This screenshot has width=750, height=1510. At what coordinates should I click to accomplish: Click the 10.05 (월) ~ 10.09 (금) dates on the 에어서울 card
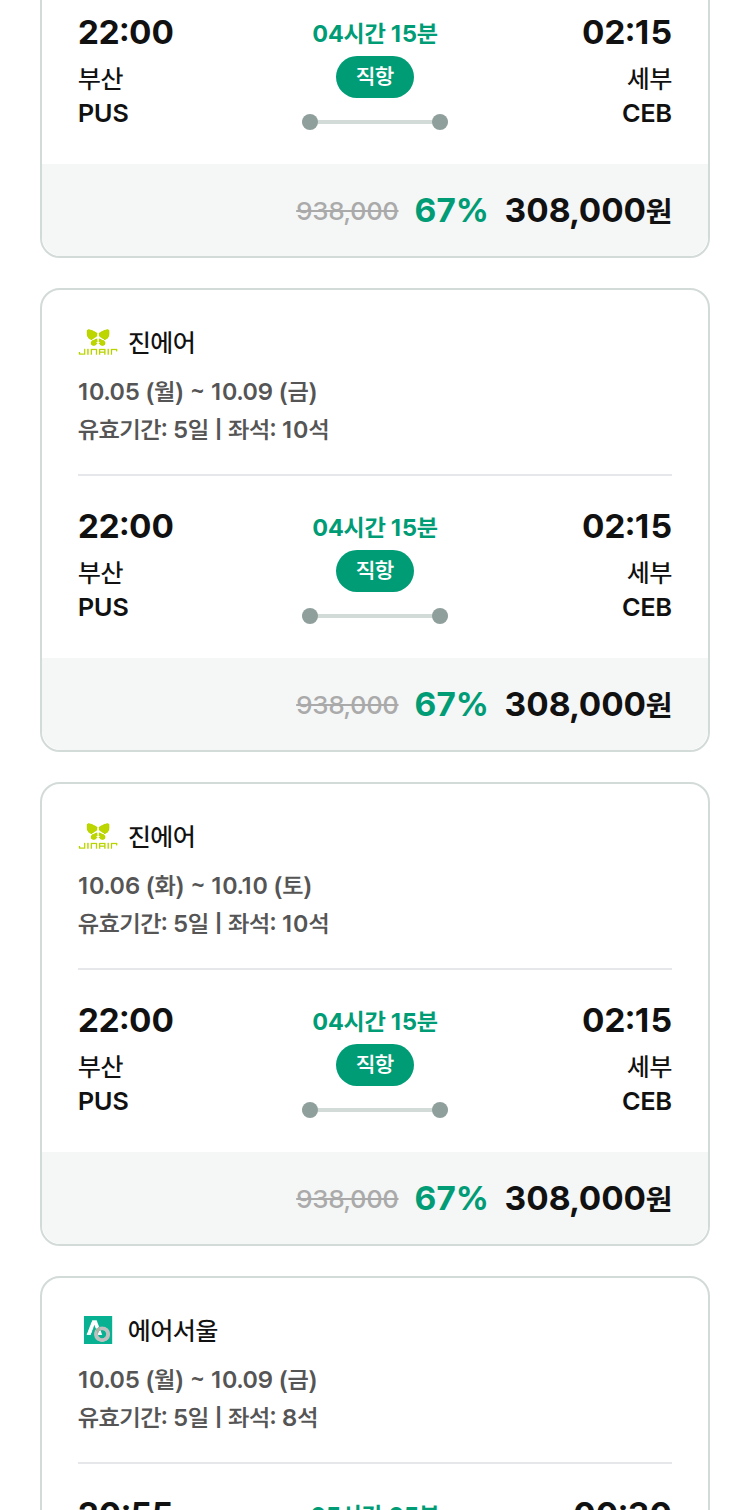point(197,1380)
